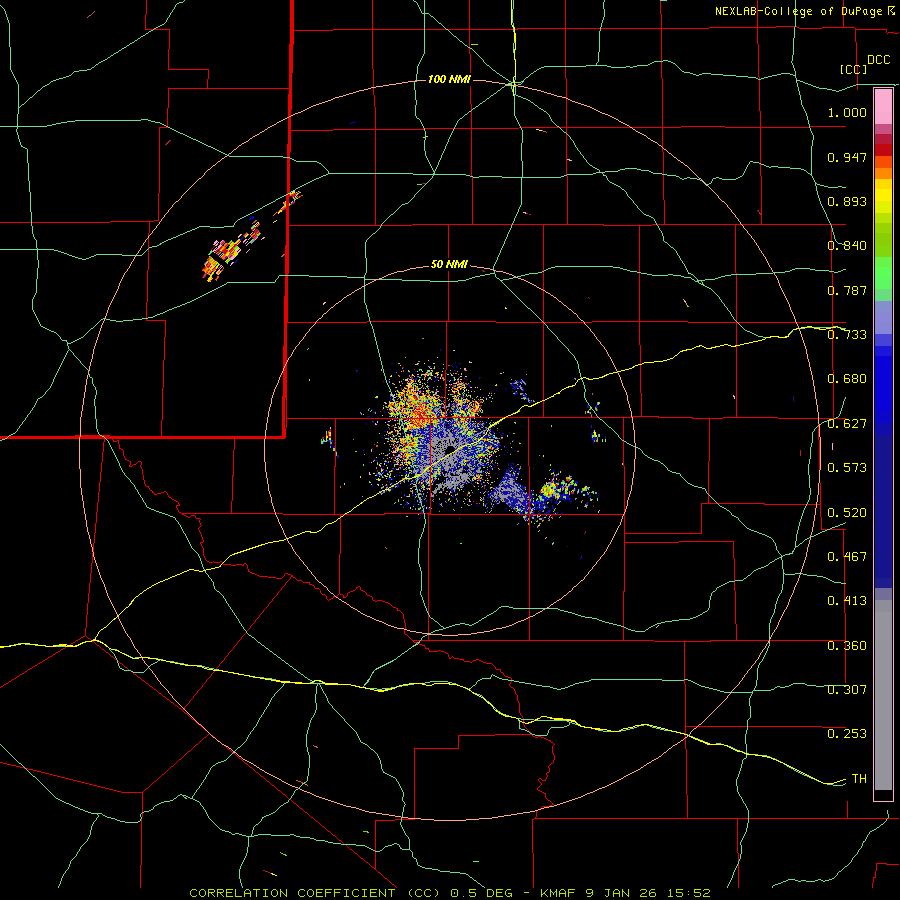Click the 0.893 legend value
The image size is (900, 900).
click(x=847, y=201)
